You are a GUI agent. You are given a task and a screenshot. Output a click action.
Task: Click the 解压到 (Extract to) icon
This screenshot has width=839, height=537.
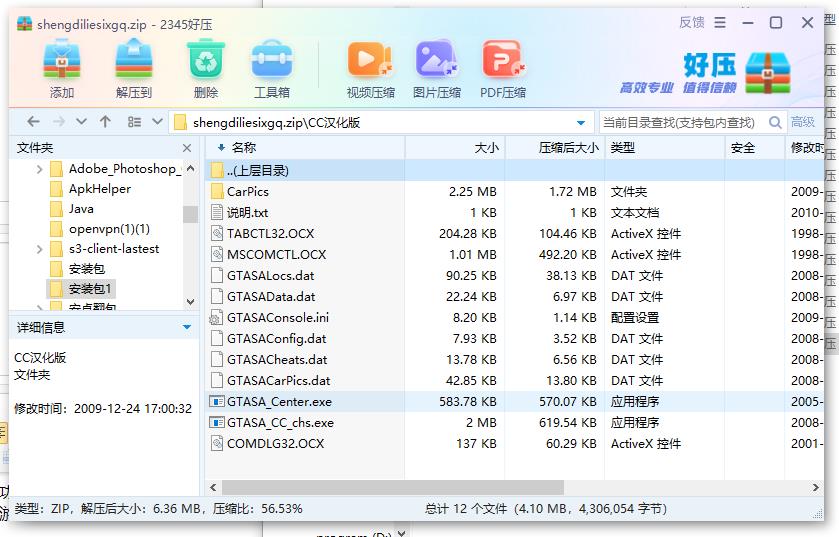[x=134, y=60]
